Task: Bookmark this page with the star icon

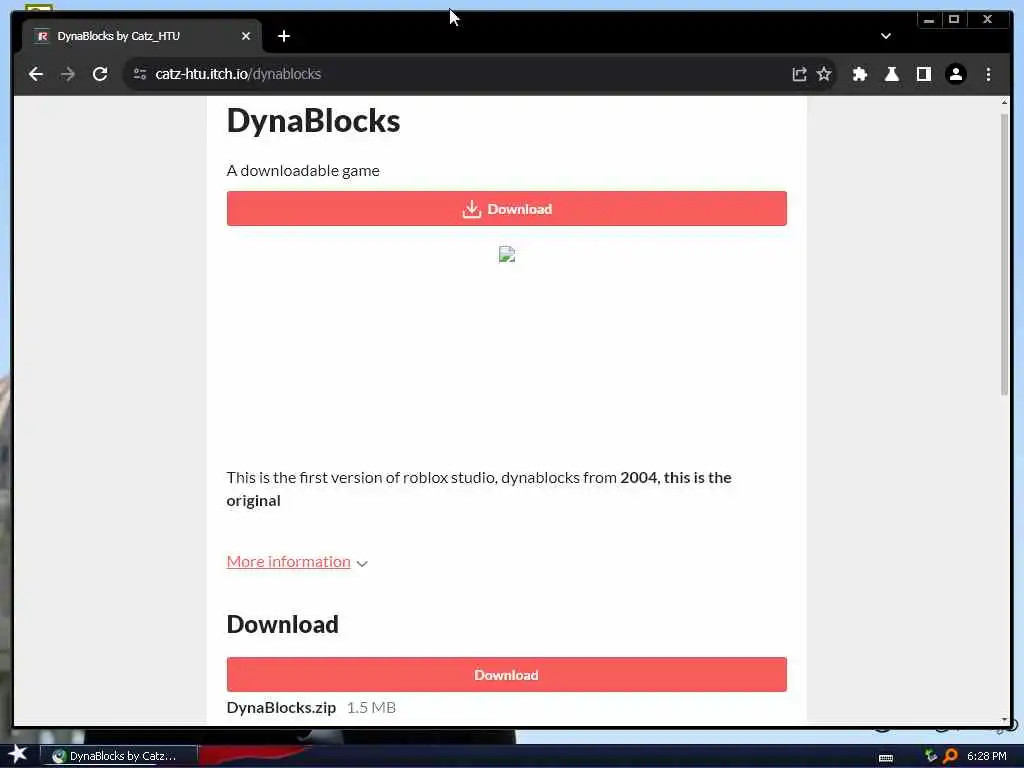Action: tap(824, 74)
